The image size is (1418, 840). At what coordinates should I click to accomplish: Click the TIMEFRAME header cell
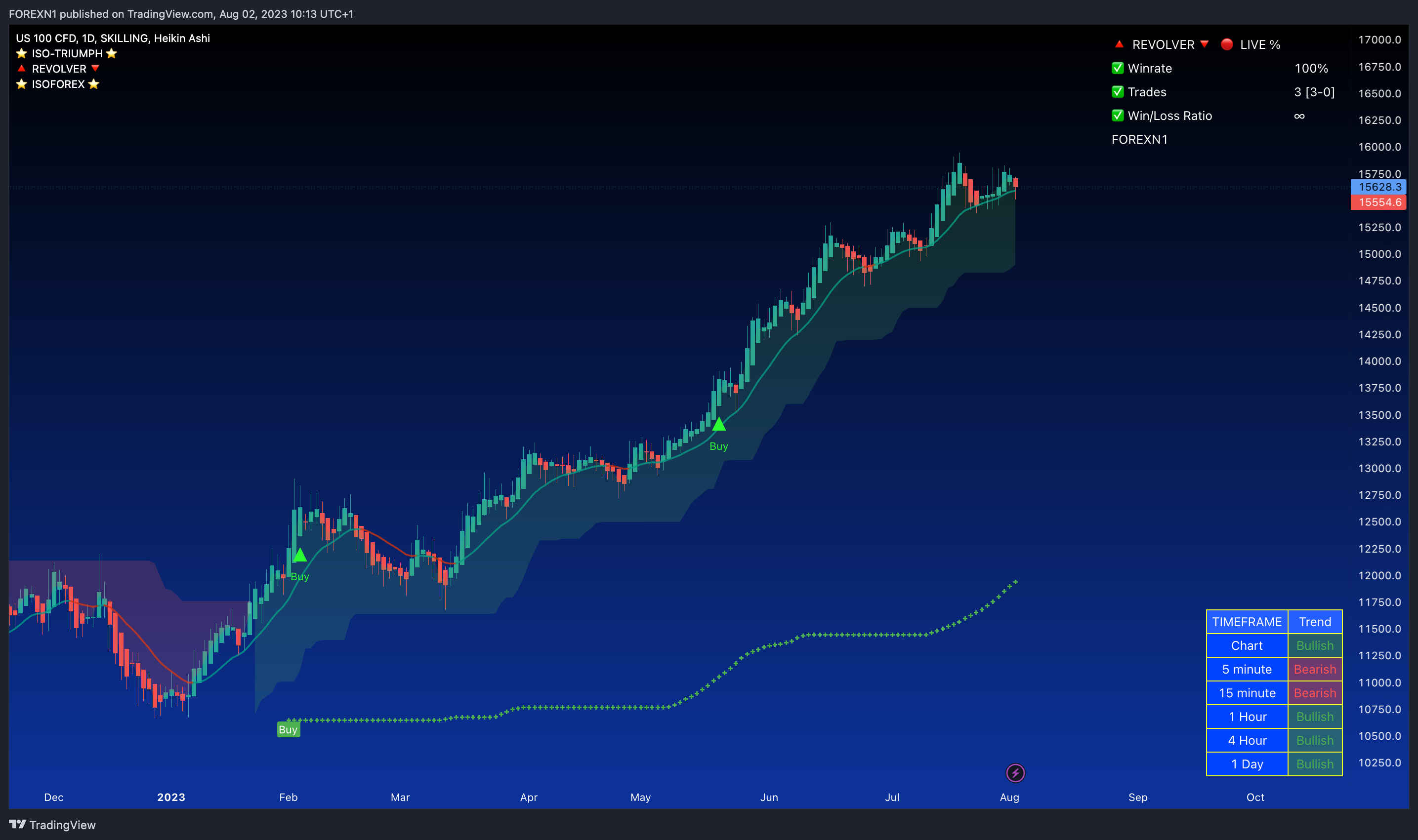click(1247, 622)
